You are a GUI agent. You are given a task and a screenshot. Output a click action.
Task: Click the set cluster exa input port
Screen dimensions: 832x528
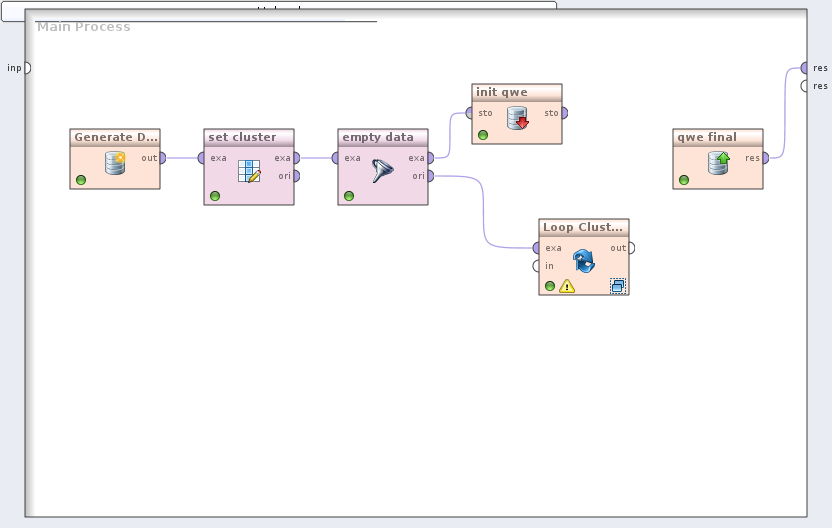pos(201,158)
